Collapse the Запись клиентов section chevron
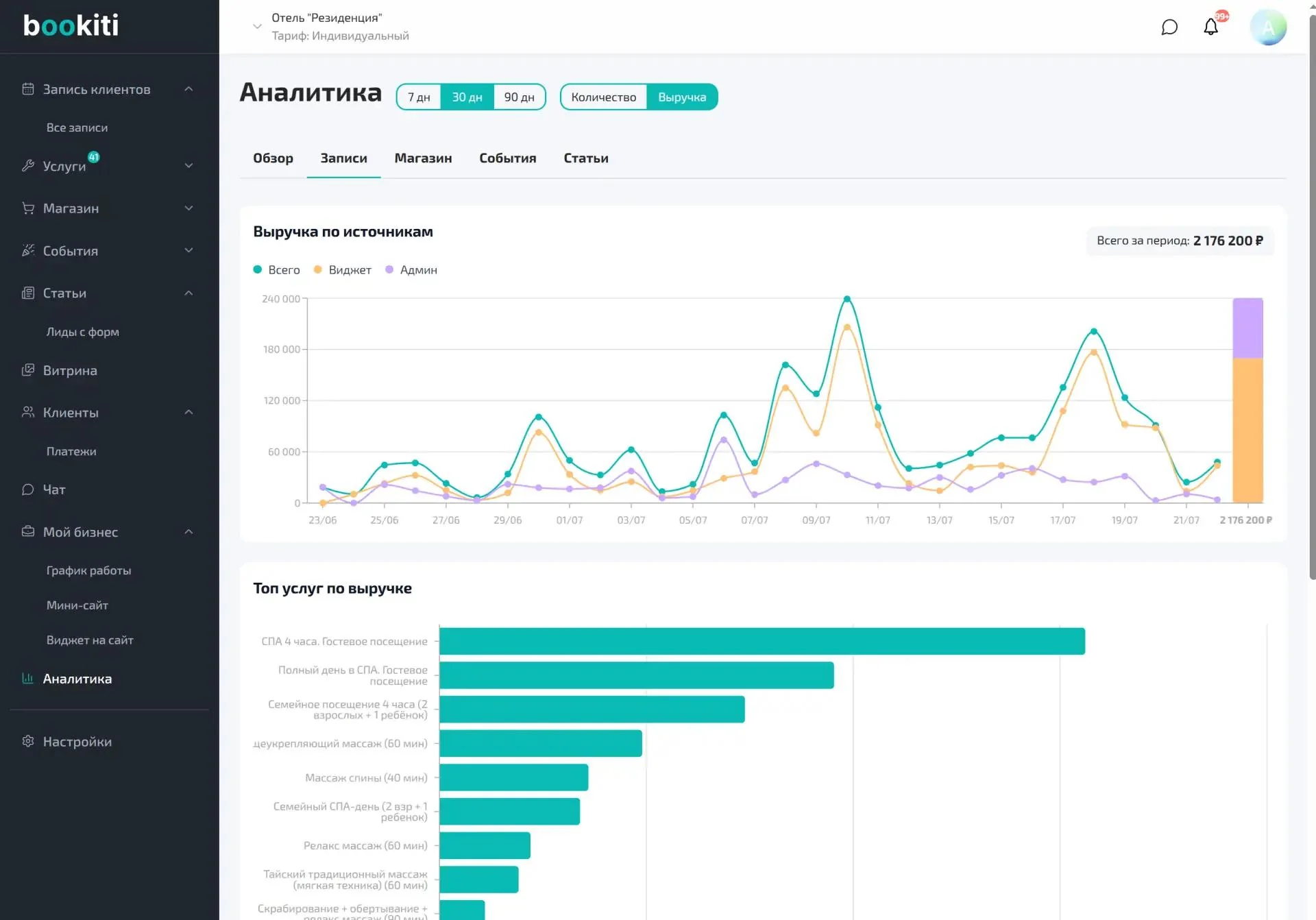Image resolution: width=1316 pixels, height=920 pixels. (188, 89)
